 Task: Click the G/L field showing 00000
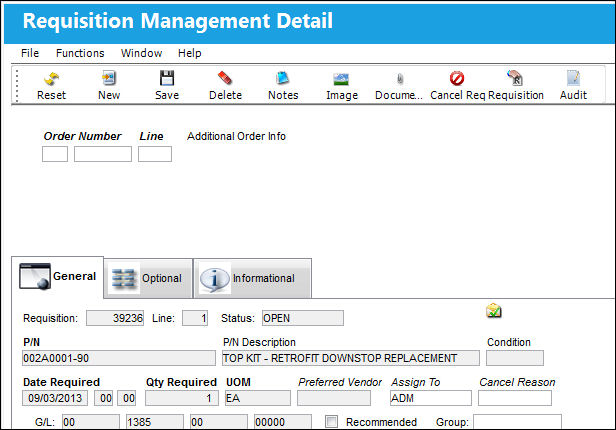point(283,422)
